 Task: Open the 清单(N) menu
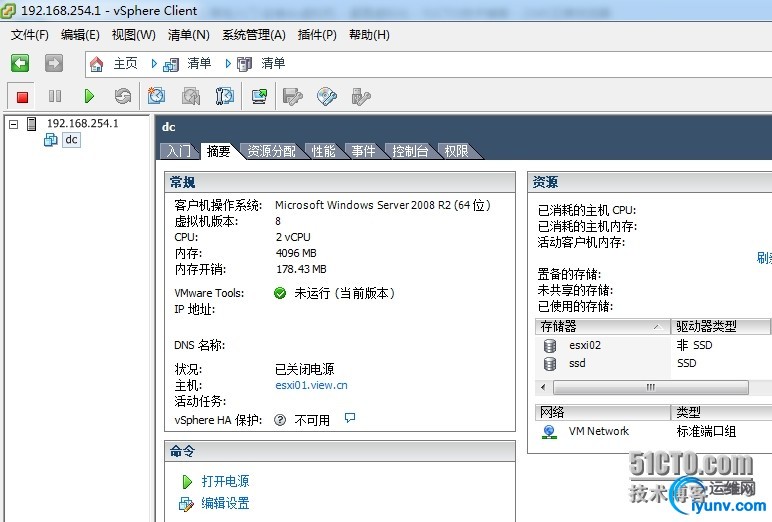[x=189, y=35]
